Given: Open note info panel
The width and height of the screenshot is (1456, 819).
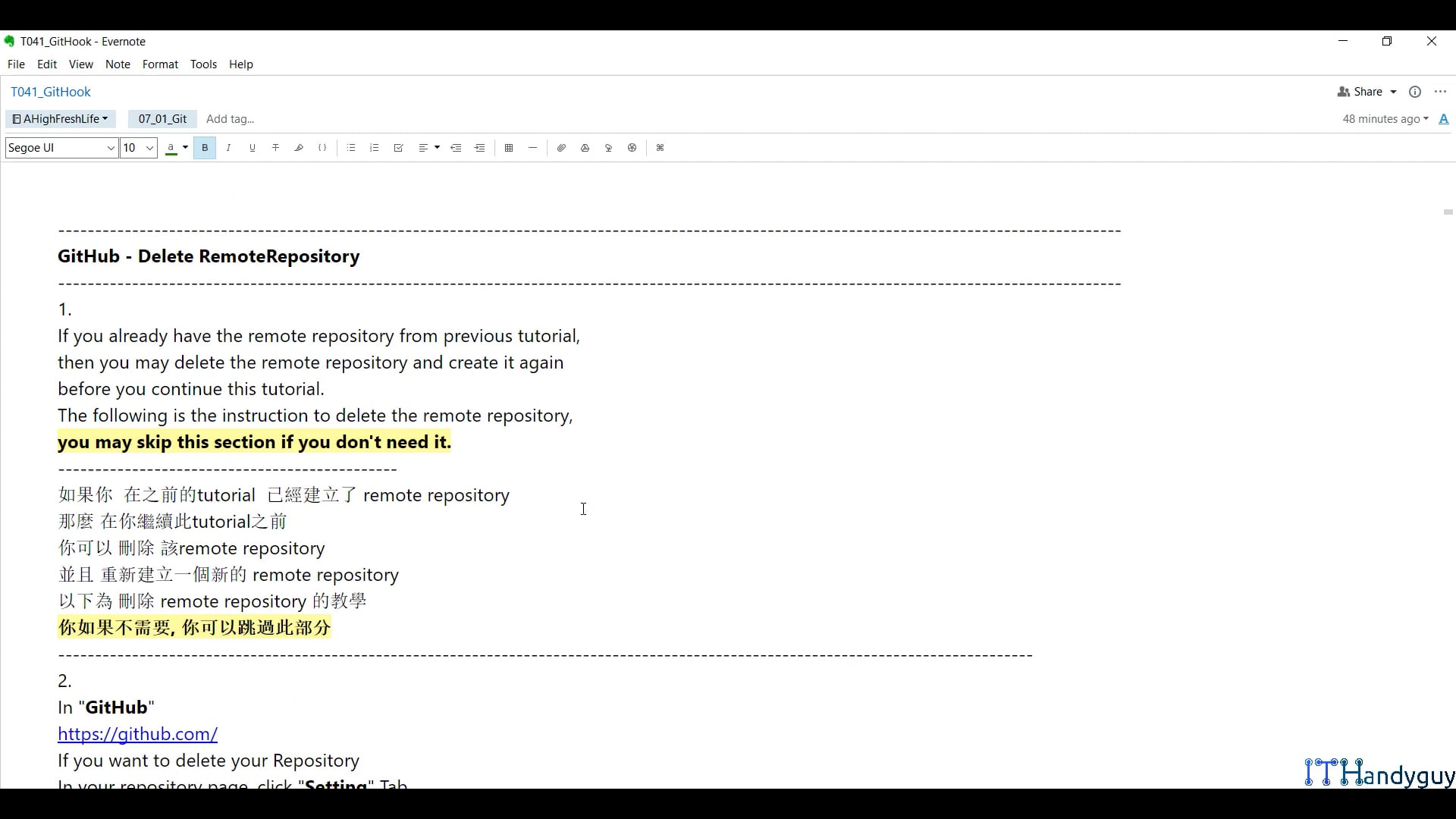Looking at the screenshot, I should pyautogui.click(x=1415, y=92).
